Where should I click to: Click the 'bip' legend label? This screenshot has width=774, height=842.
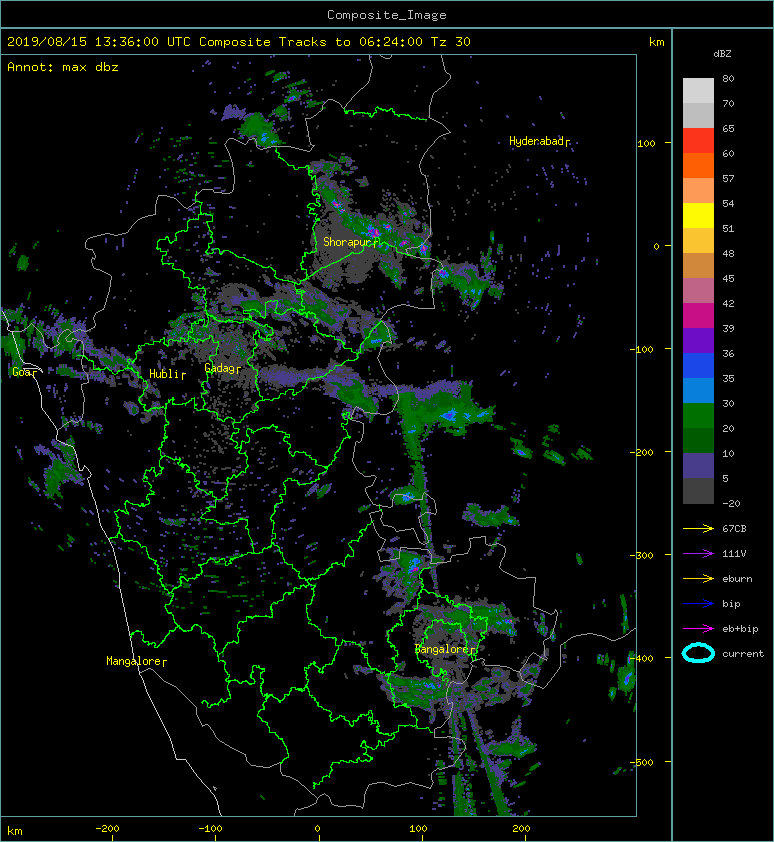click(732, 604)
